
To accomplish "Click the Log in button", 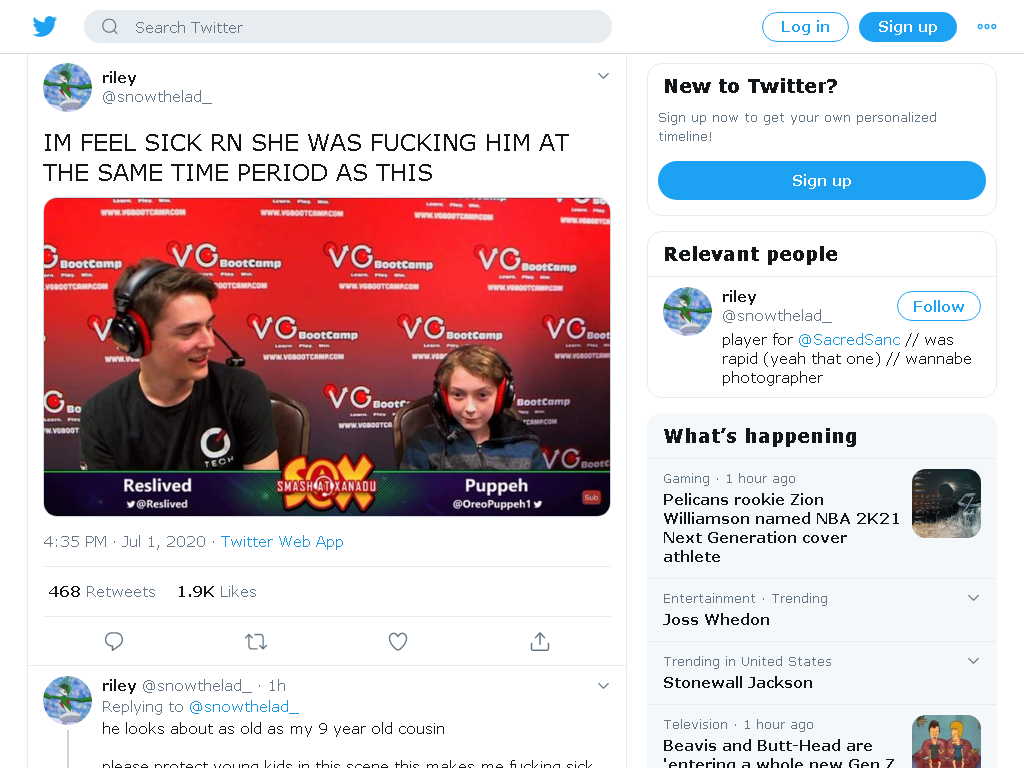I will click(x=805, y=27).
